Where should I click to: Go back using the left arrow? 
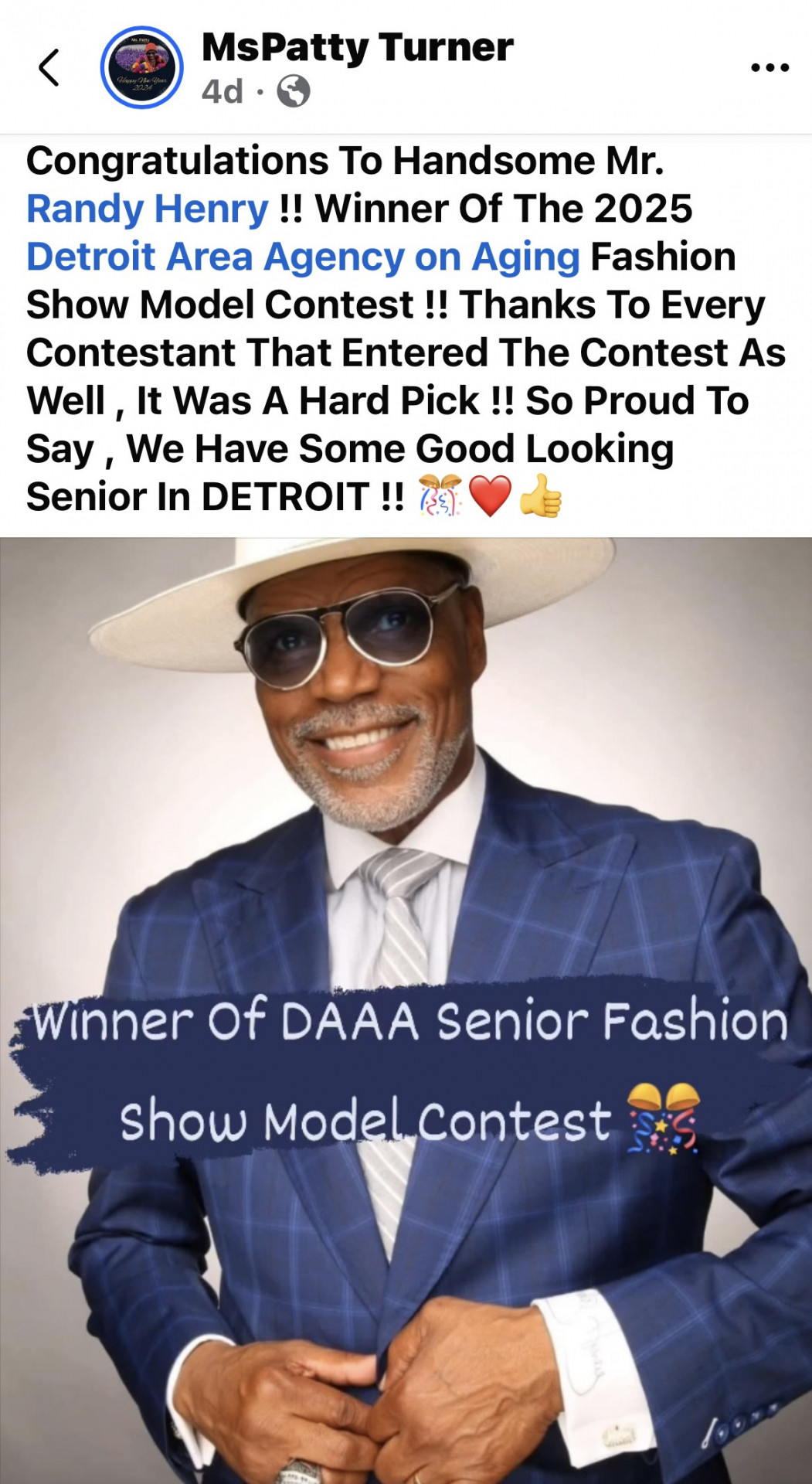tap(49, 67)
